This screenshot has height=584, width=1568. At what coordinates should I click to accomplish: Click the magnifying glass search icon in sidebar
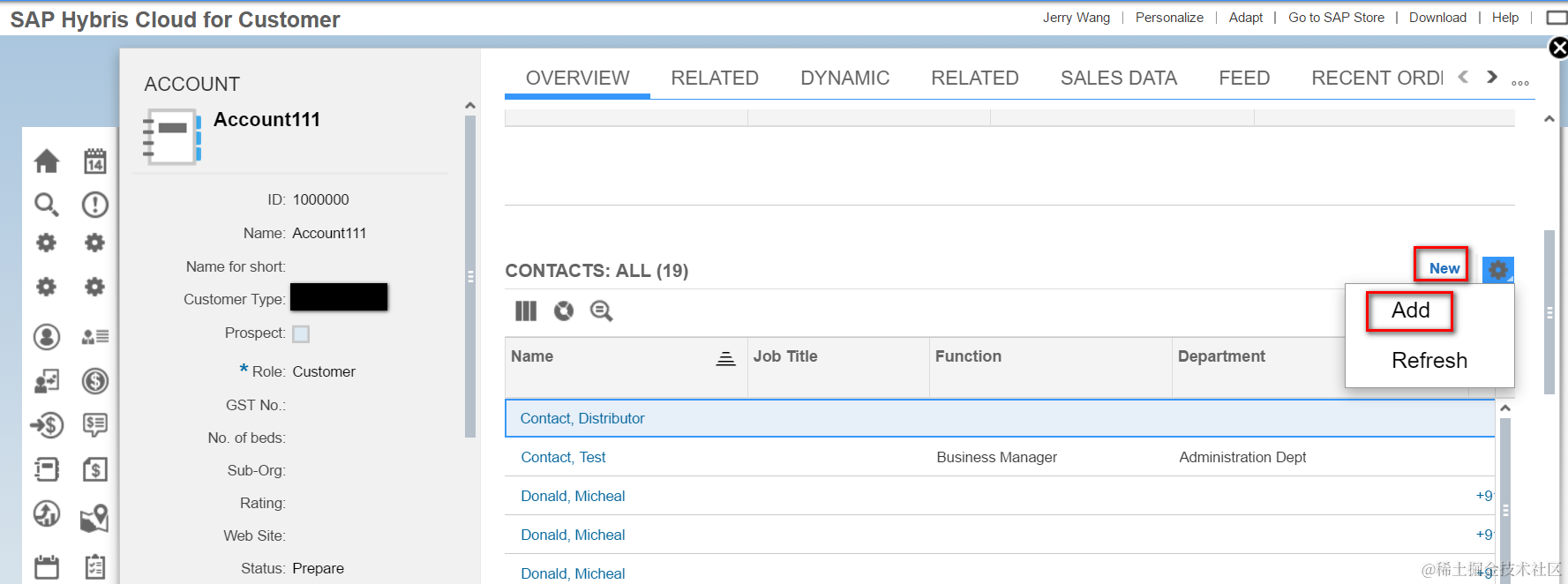pos(47,205)
